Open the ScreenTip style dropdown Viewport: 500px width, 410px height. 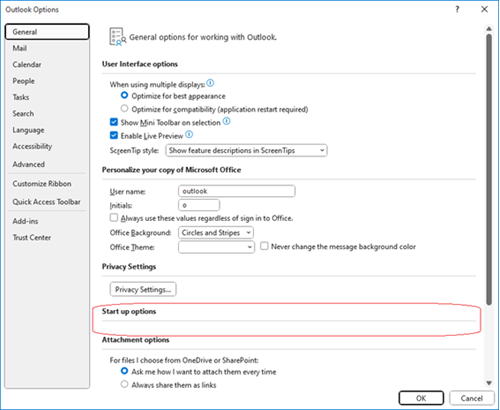(x=246, y=150)
